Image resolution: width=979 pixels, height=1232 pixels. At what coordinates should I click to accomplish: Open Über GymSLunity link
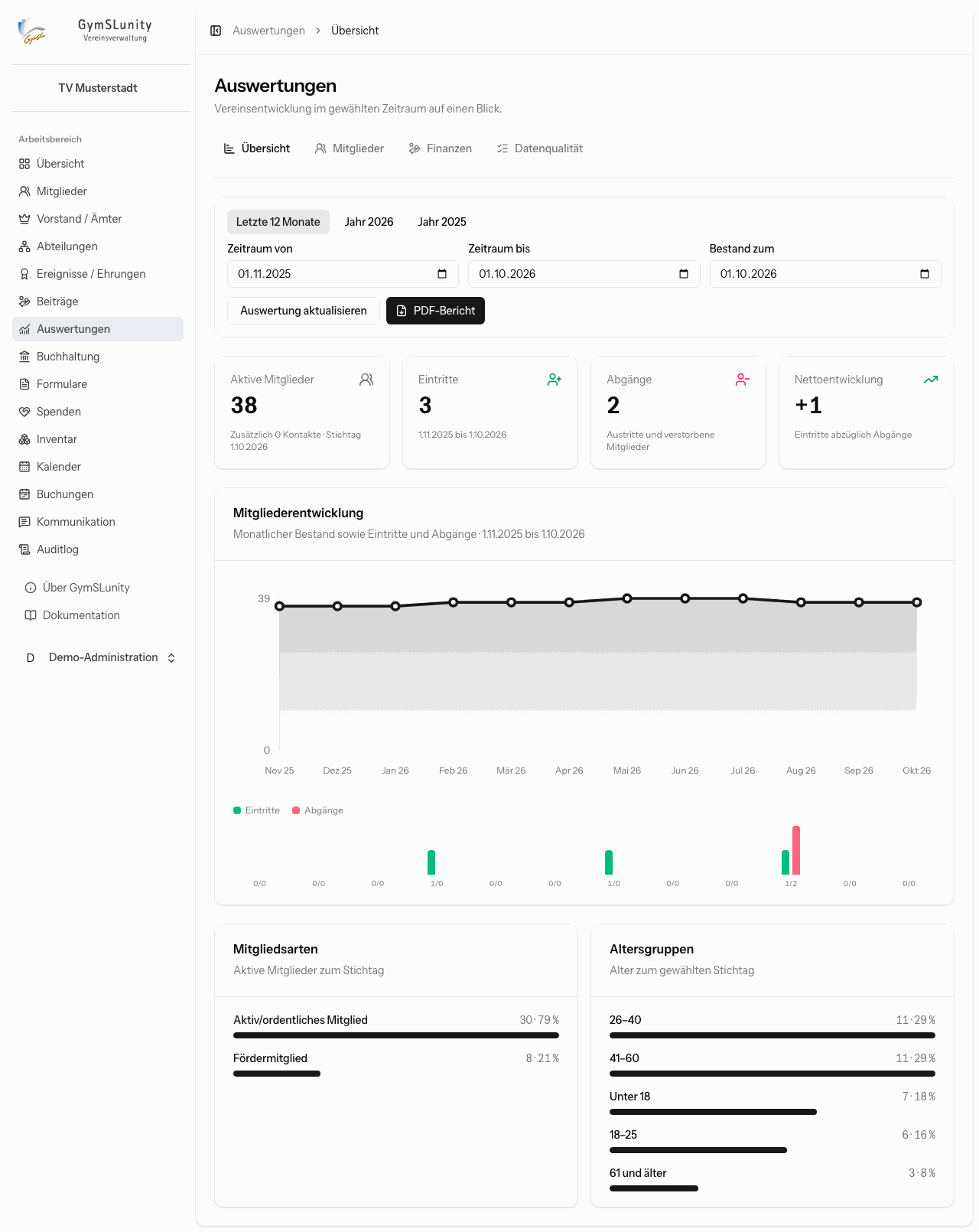[x=98, y=588]
